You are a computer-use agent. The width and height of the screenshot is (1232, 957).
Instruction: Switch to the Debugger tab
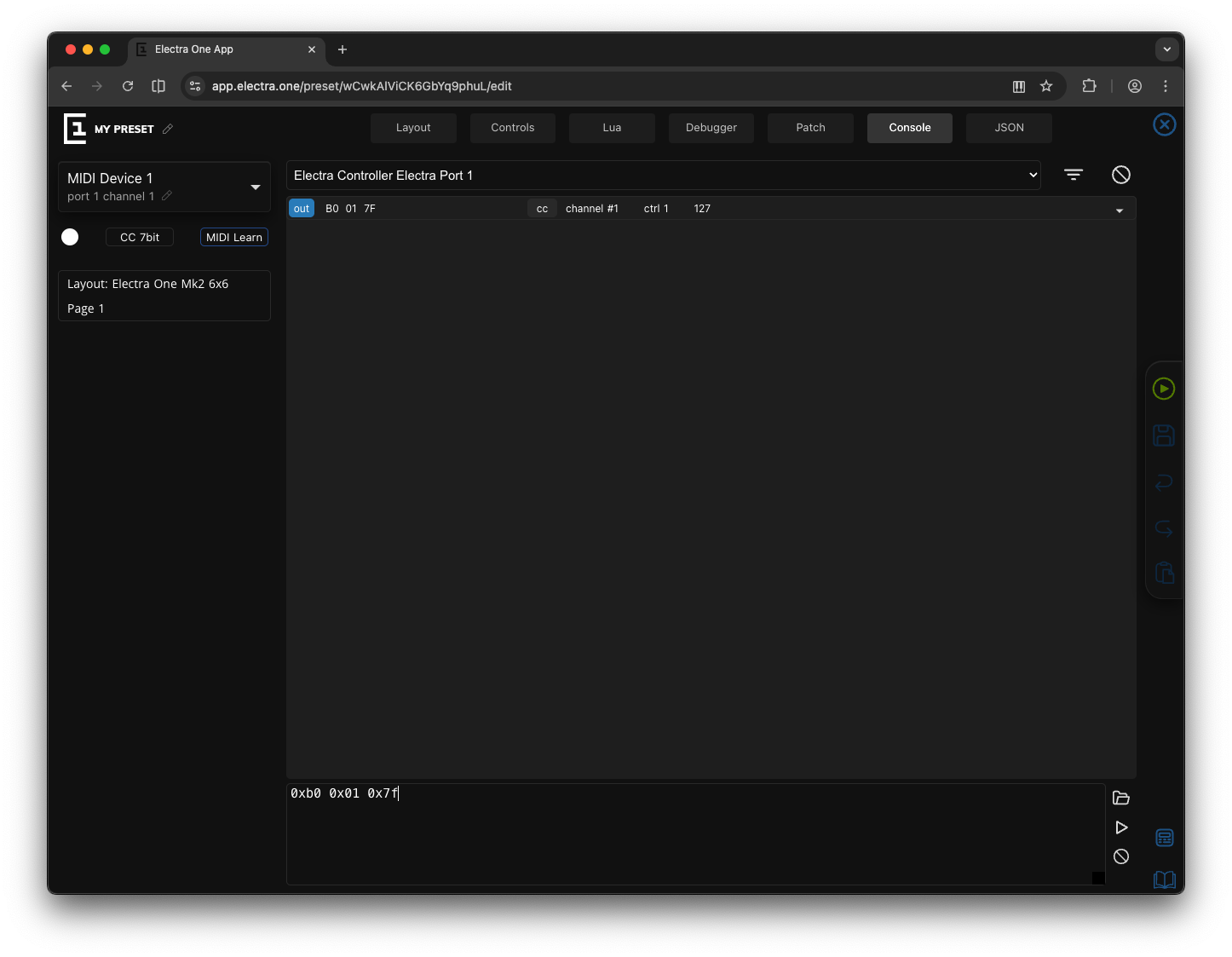[x=711, y=128]
